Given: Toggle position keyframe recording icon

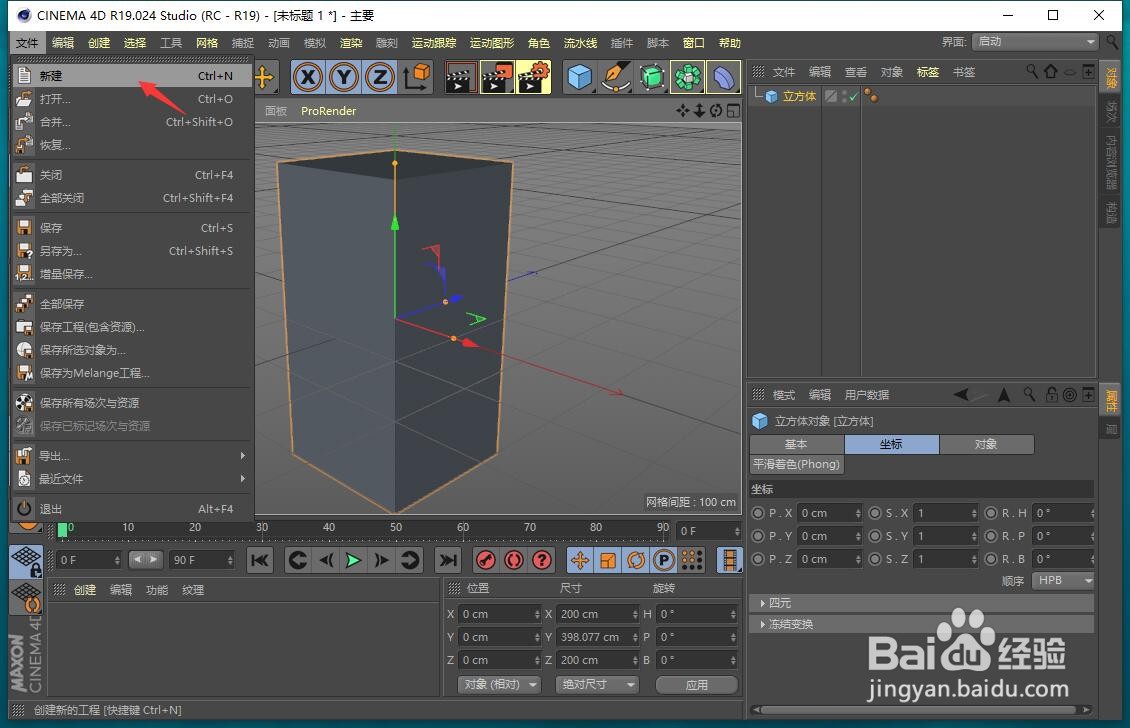Looking at the screenshot, I should point(580,560).
